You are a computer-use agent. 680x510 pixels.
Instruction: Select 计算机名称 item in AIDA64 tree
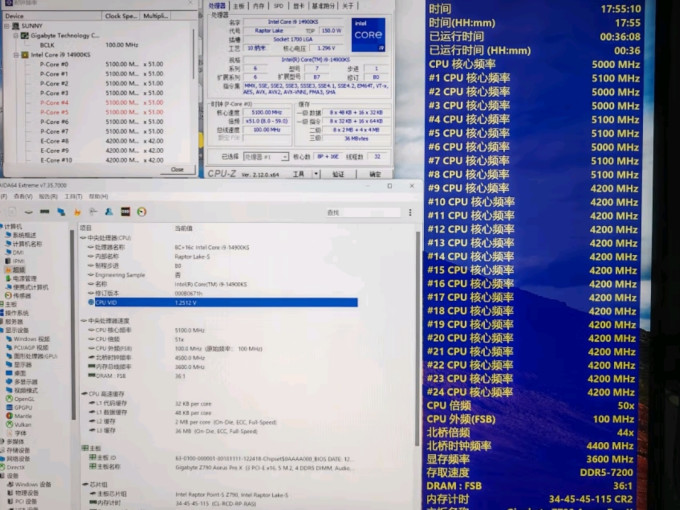(24, 244)
